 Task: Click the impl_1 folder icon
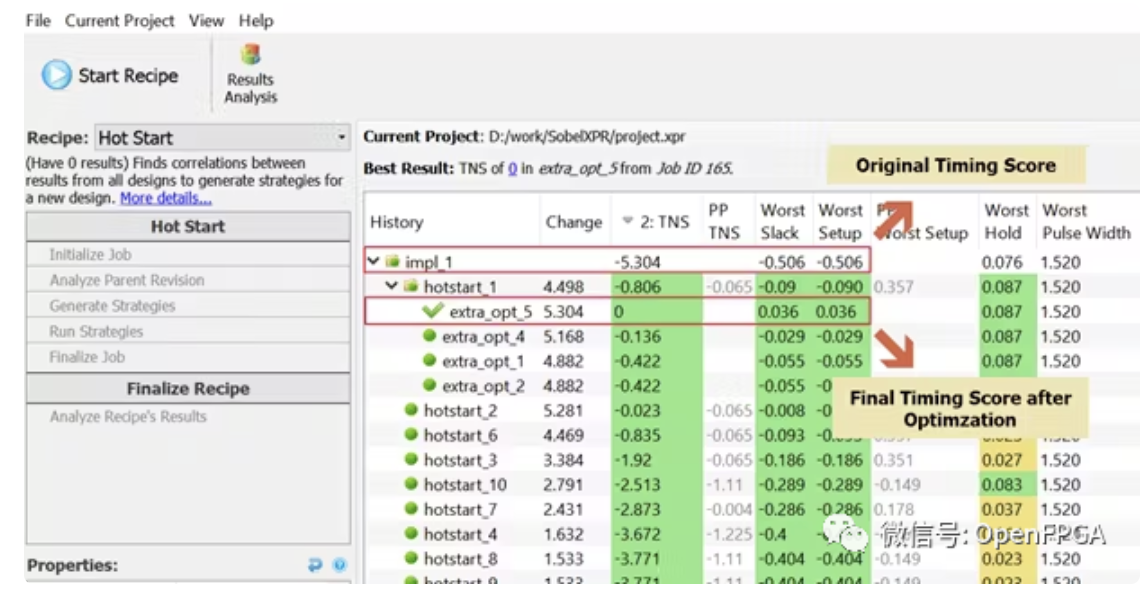[x=393, y=262]
